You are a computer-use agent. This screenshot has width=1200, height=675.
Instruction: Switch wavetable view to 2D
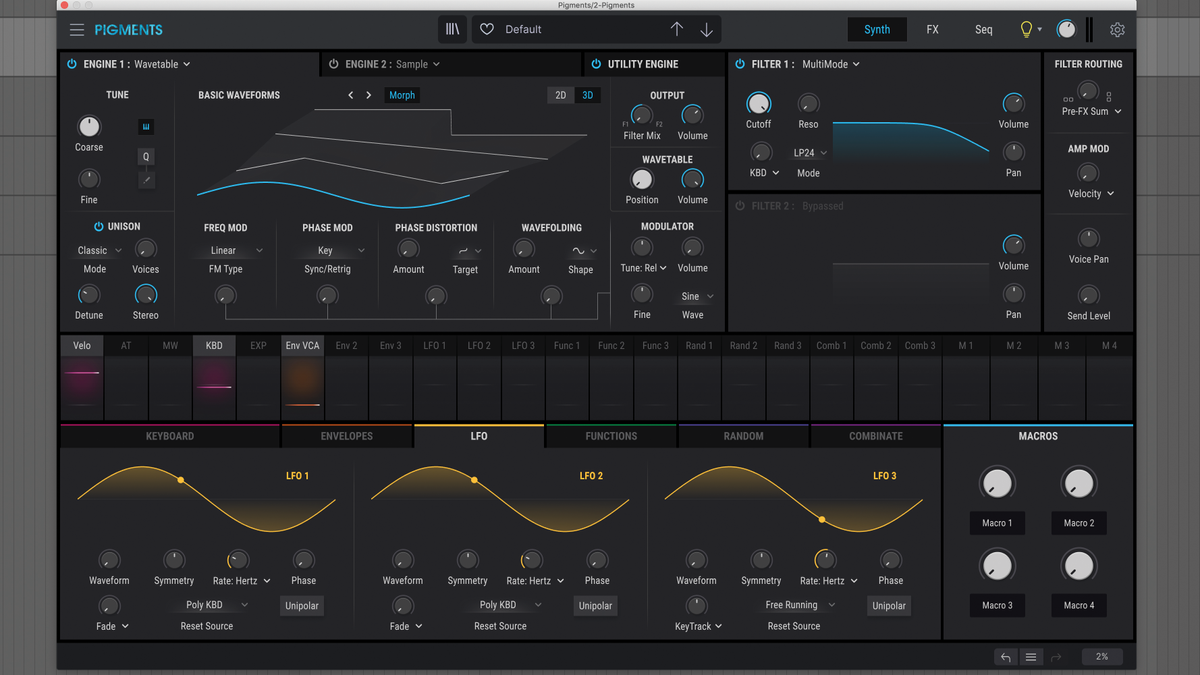(560, 95)
